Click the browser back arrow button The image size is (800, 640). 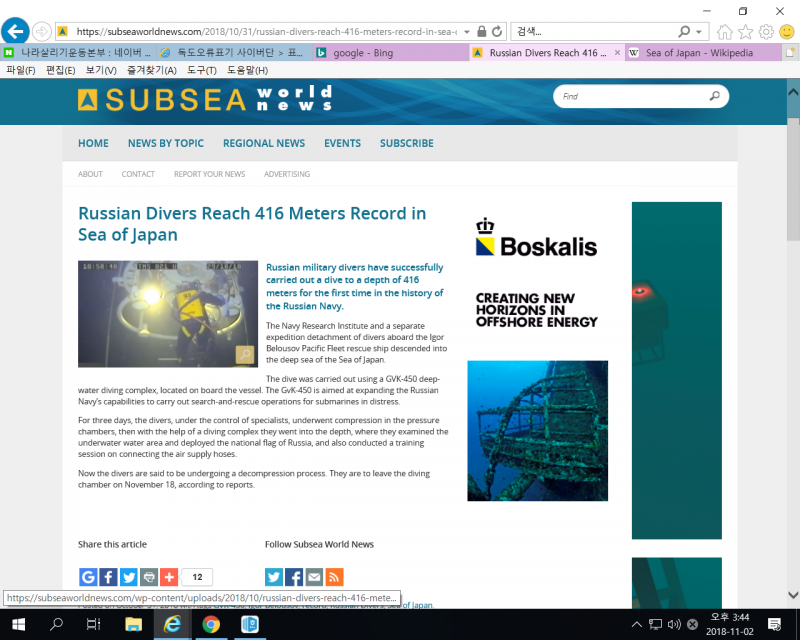(15, 31)
